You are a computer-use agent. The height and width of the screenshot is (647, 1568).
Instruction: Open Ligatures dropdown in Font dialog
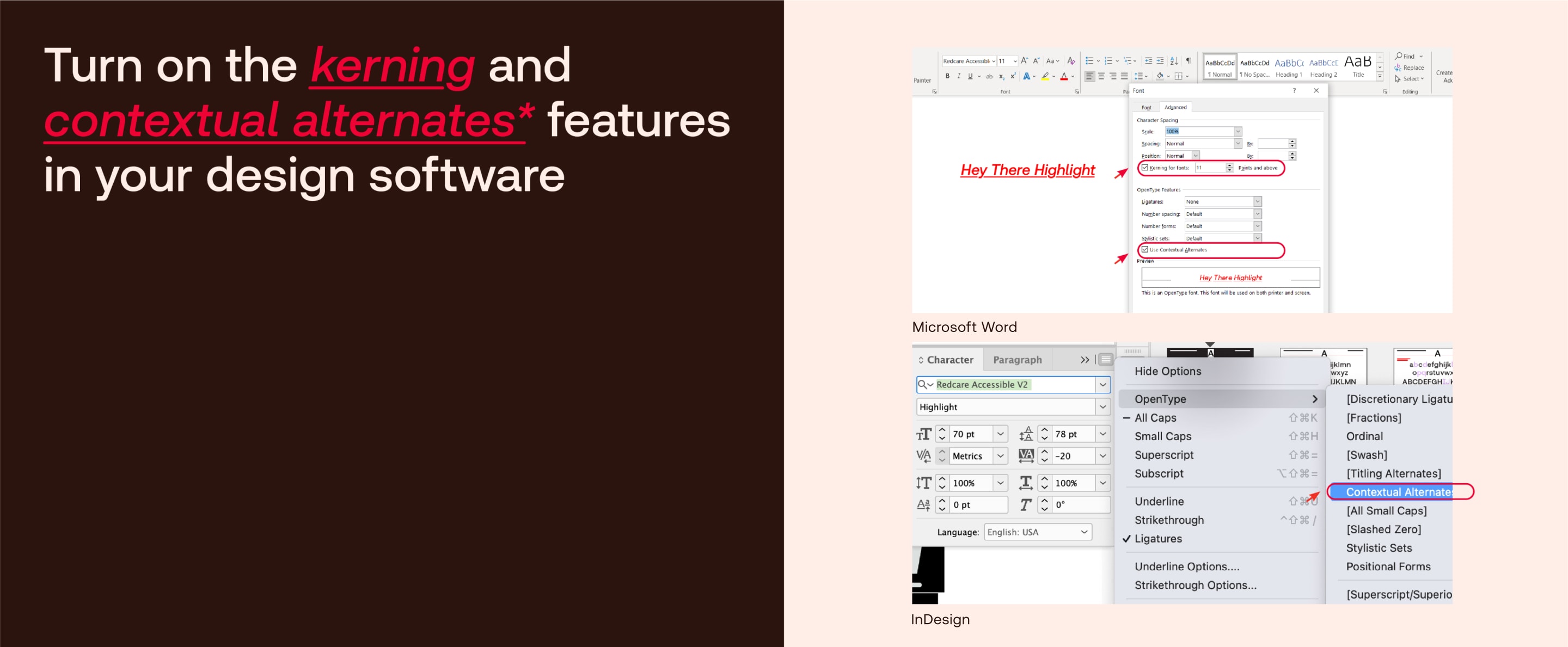tap(1258, 201)
